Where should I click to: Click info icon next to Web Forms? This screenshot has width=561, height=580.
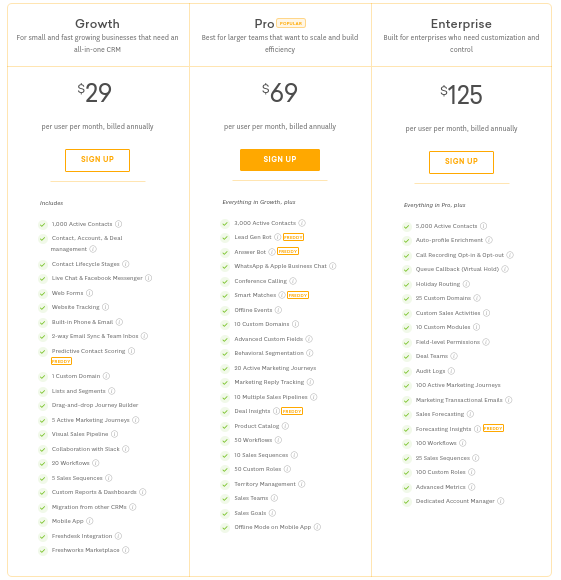[89, 293]
